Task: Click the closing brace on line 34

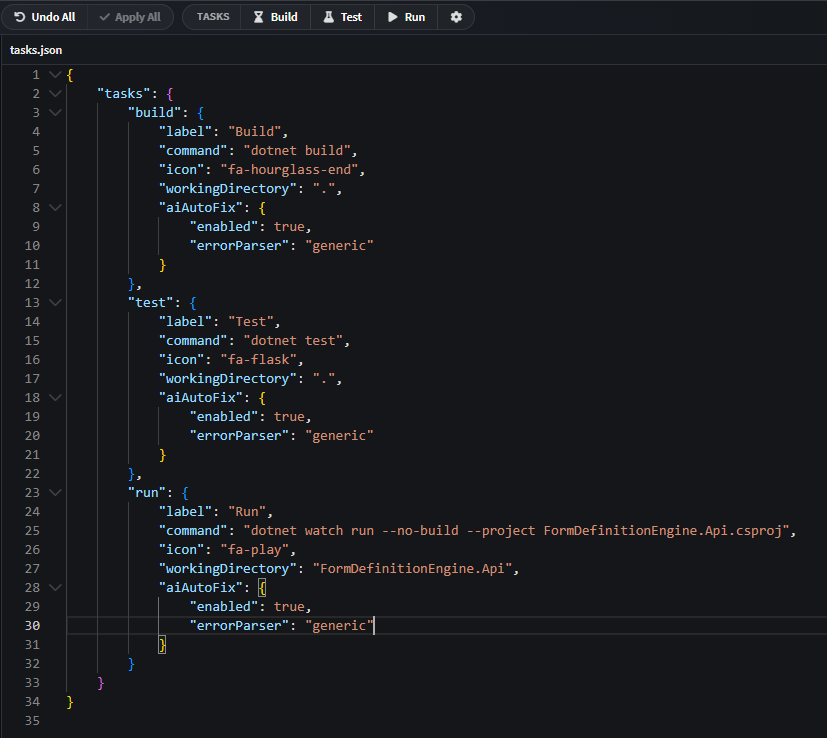Action: [x=70, y=702]
